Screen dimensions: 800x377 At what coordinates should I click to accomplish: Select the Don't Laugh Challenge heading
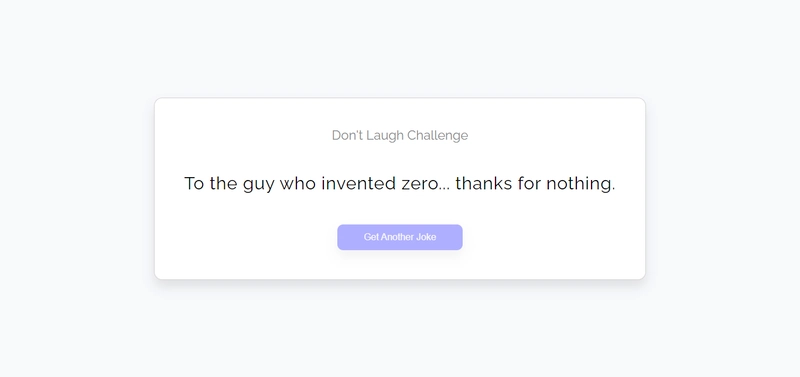point(399,135)
